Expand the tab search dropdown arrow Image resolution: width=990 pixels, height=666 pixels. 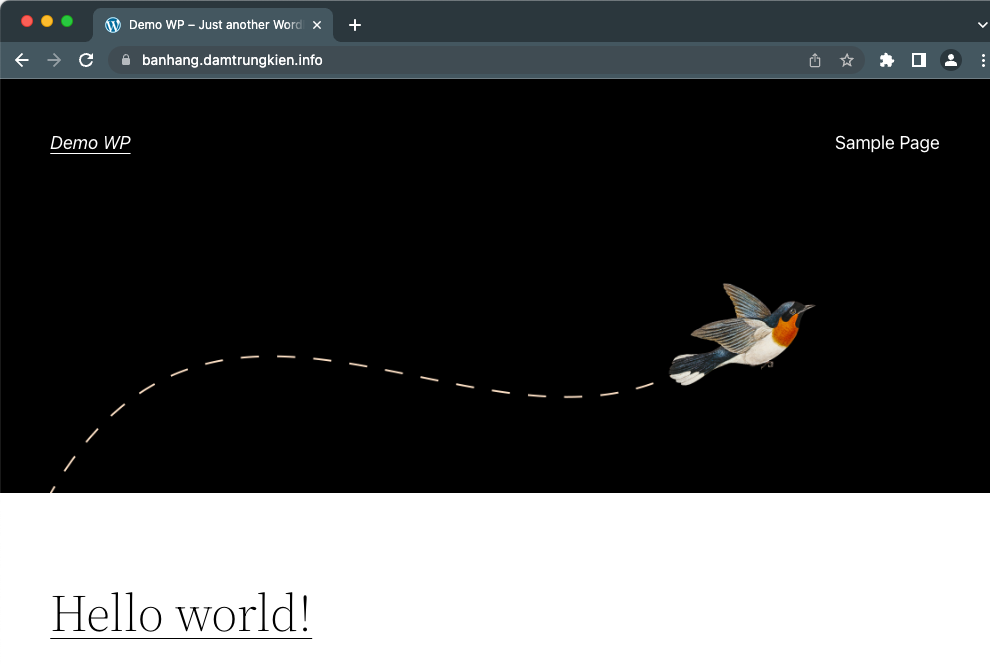pyautogui.click(x=982, y=25)
